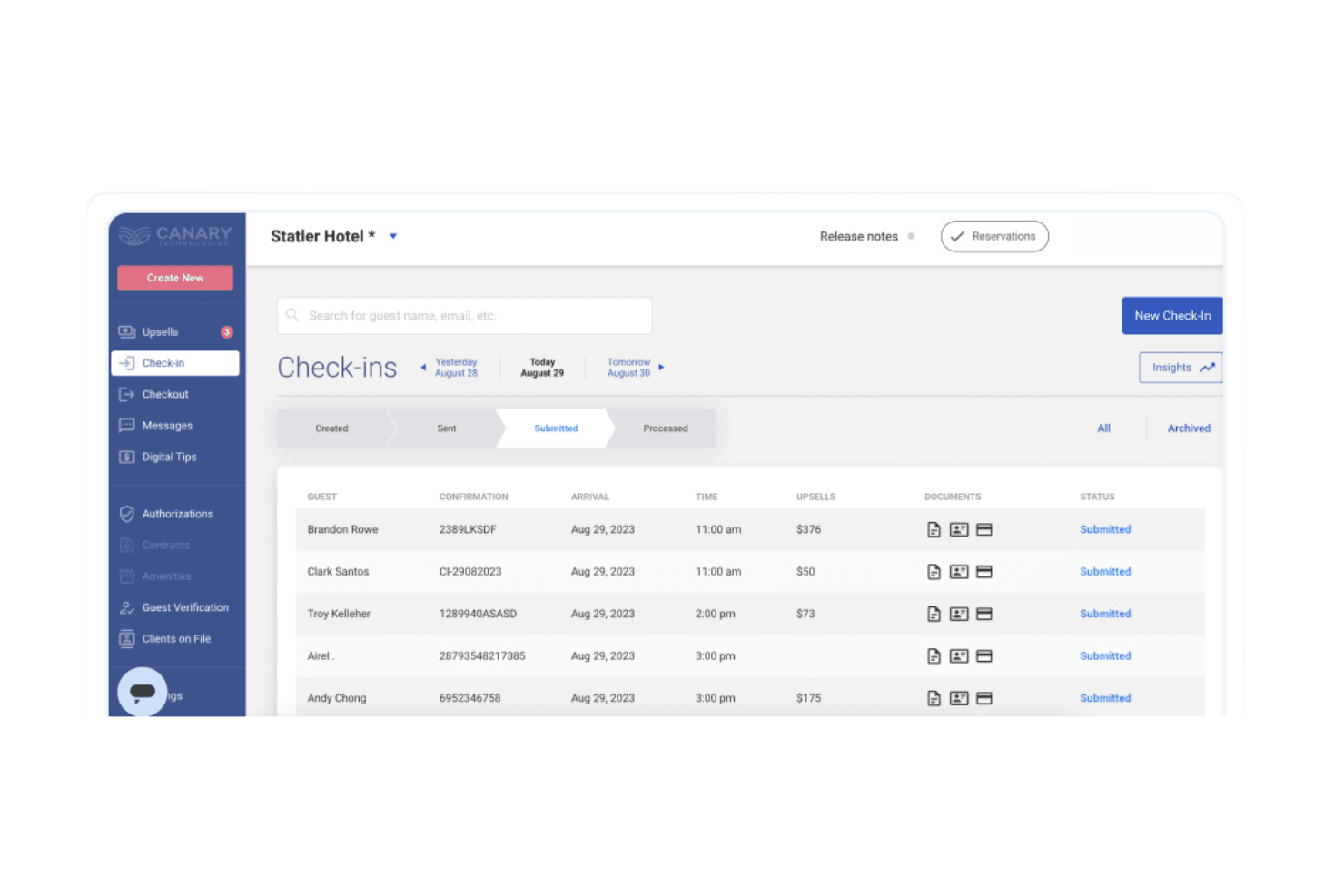Viewport: 1344px width, 896px height.
Task: Show All check-ins
Action: (1103, 428)
